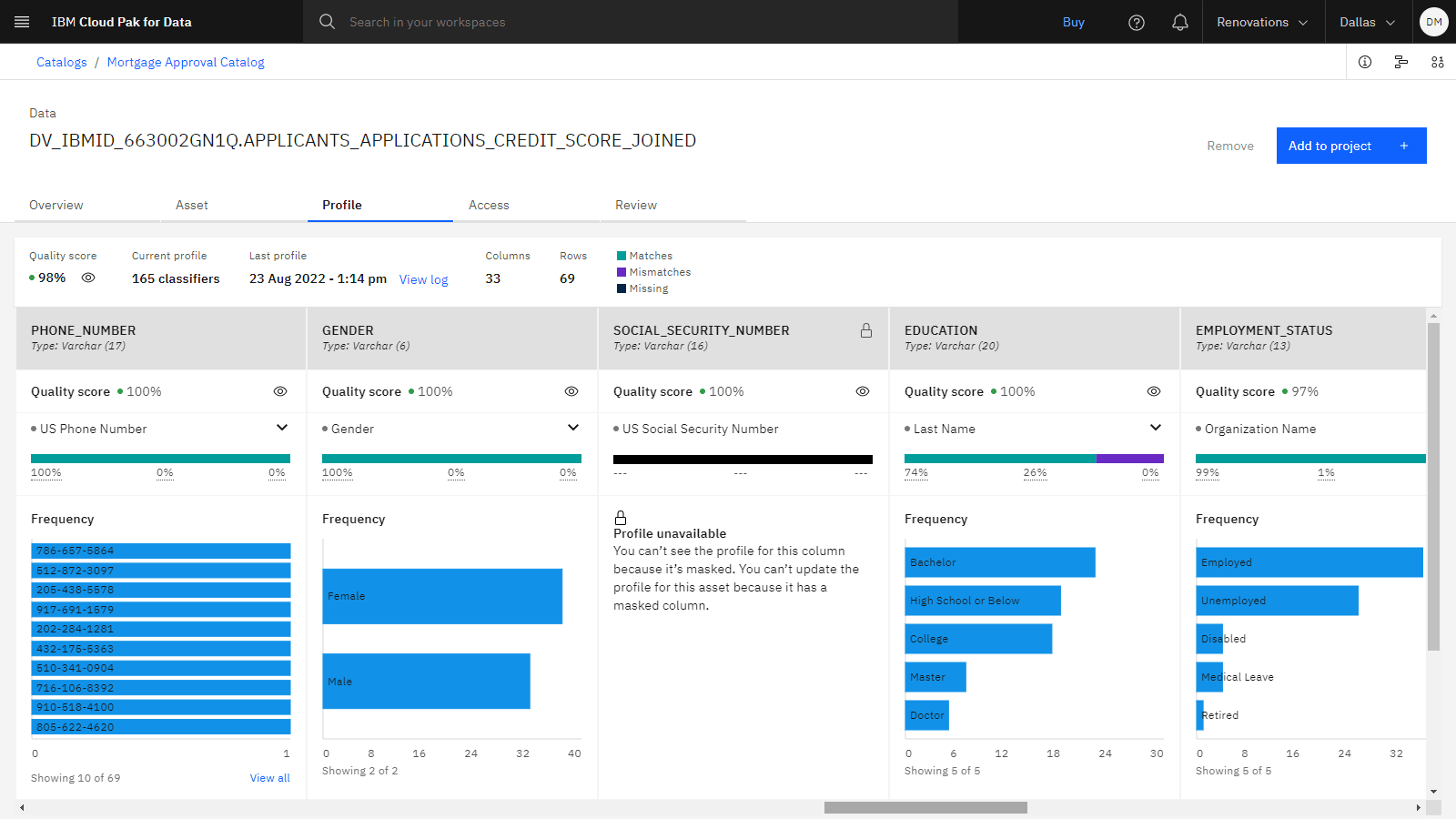Open Mortgage Approval Catalog breadcrumb
1456x819 pixels.
pos(186,62)
